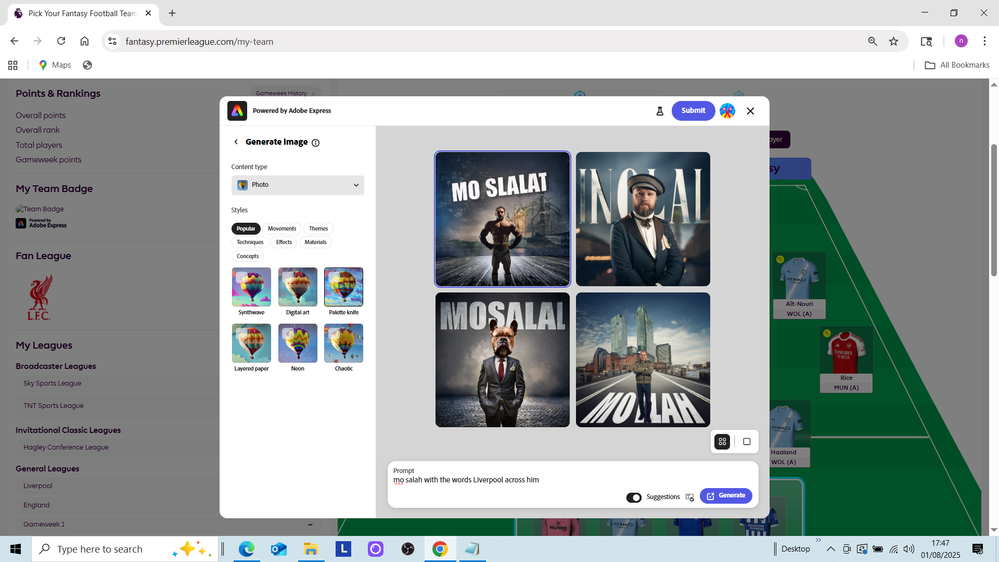
Task: Open the apps grid icon in bookmarks bar
Action: click(x=13, y=65)
